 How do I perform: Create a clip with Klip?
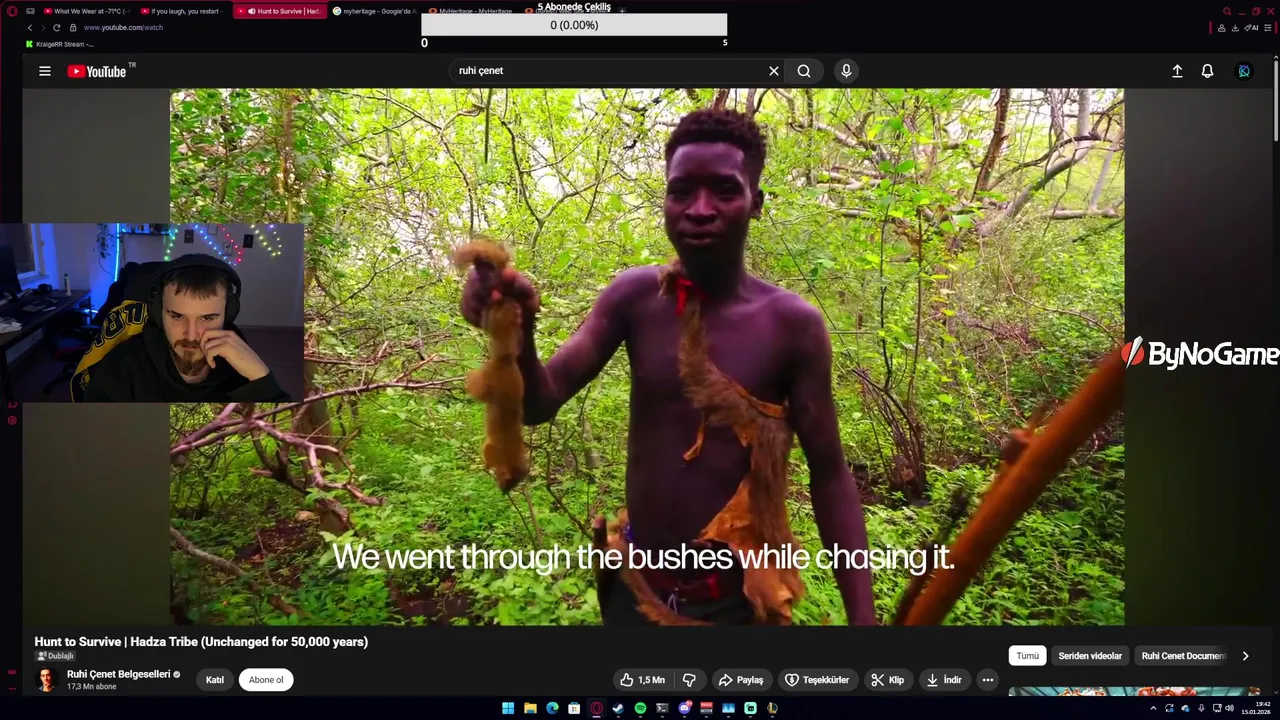tap(887, 680)
